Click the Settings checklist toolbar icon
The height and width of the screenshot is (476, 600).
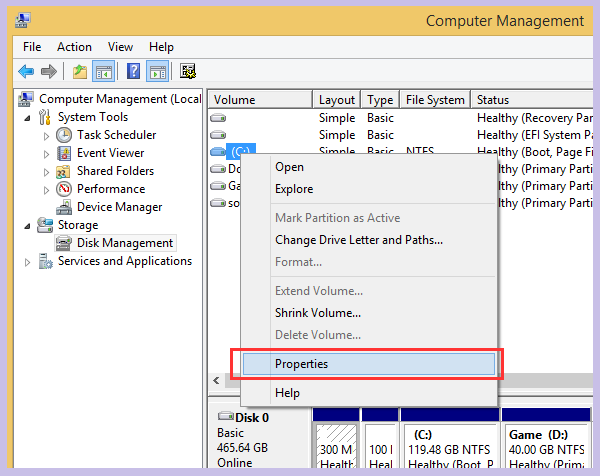coord(188,72)
